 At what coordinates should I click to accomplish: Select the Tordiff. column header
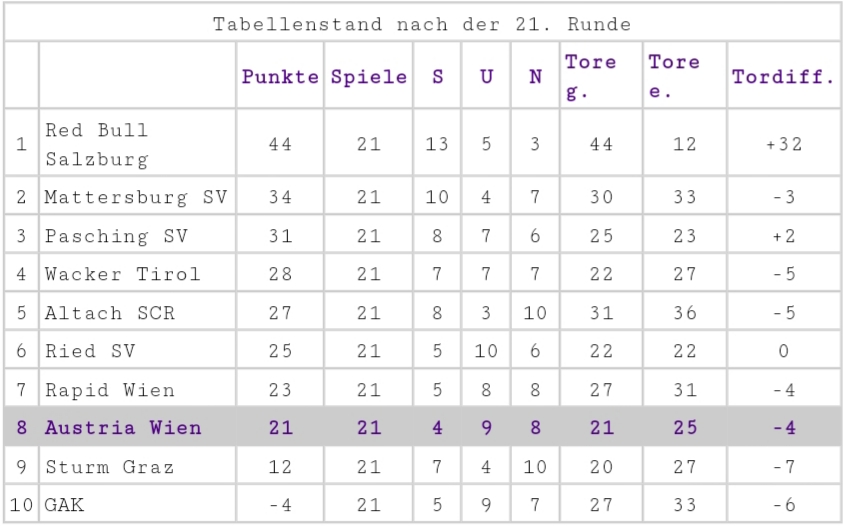tap(783, 76)
